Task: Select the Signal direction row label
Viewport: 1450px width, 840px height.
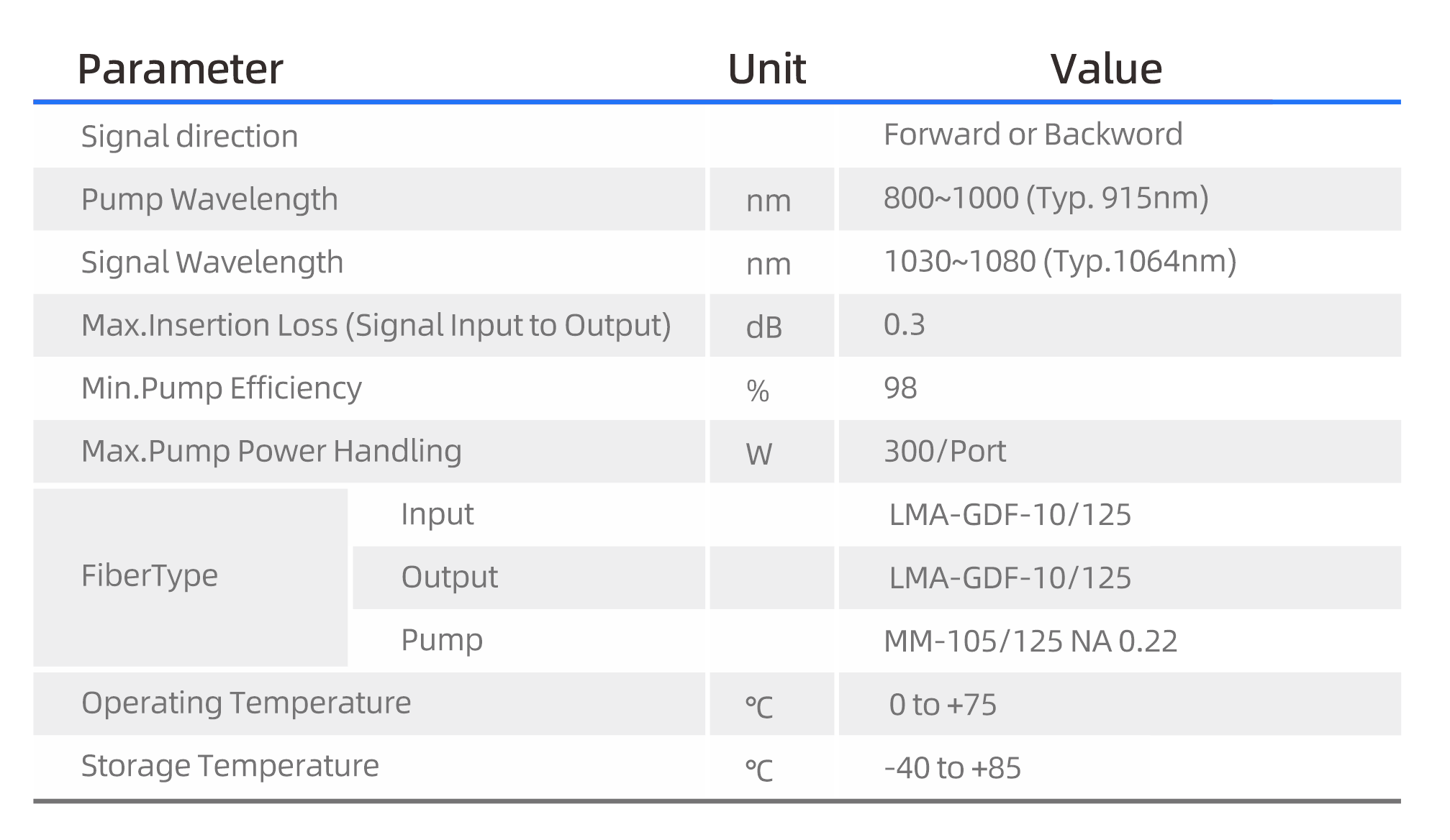Action: pos(189,137)
